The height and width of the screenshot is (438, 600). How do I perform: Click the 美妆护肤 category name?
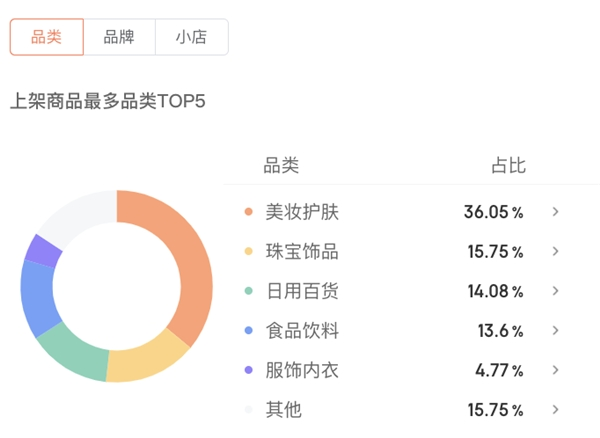pos(302,212)
